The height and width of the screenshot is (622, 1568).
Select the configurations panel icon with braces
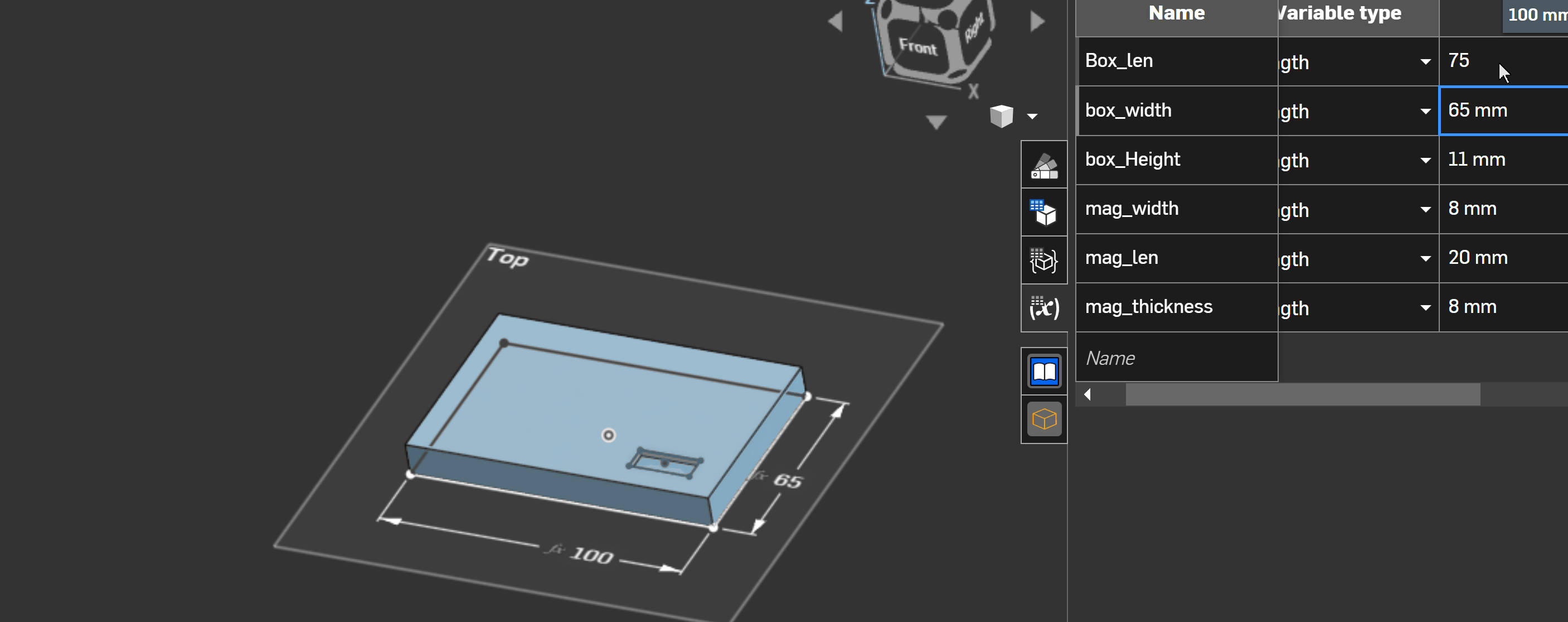(1043, 261)
